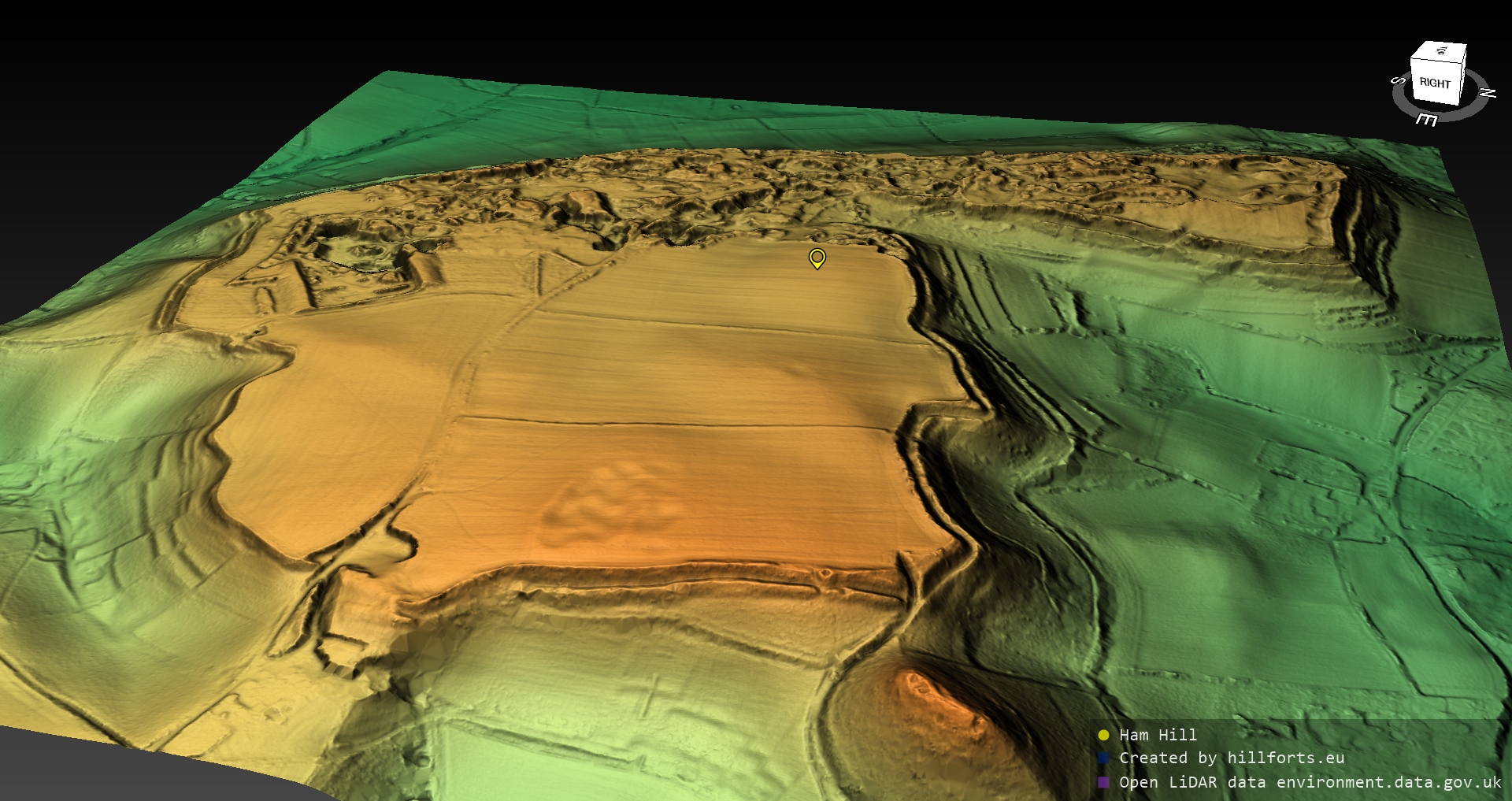Image resolution: width=1512 pixels, height=801 pixels.
Task: Click the Top face of the view cube
Action: point(1440,51)
